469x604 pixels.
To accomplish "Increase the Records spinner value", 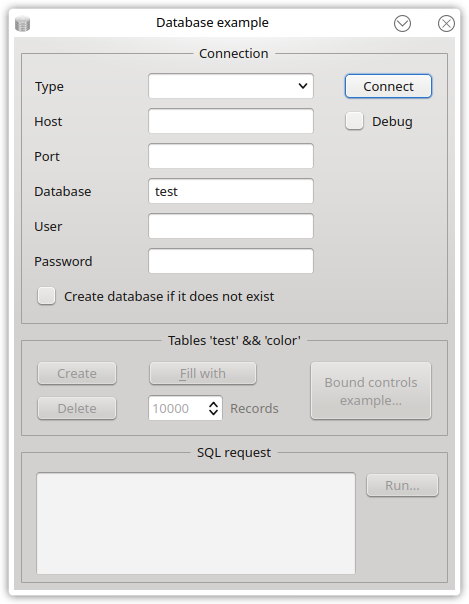I will (x=214, y=404).
